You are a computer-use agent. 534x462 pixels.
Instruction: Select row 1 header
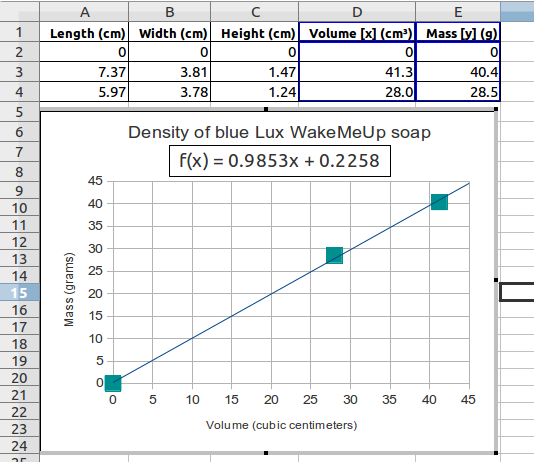19,32
